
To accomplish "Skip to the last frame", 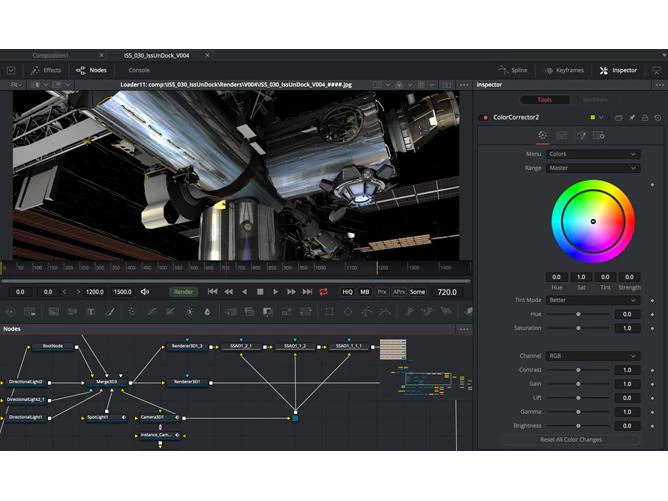I will [x=307, y=292].
